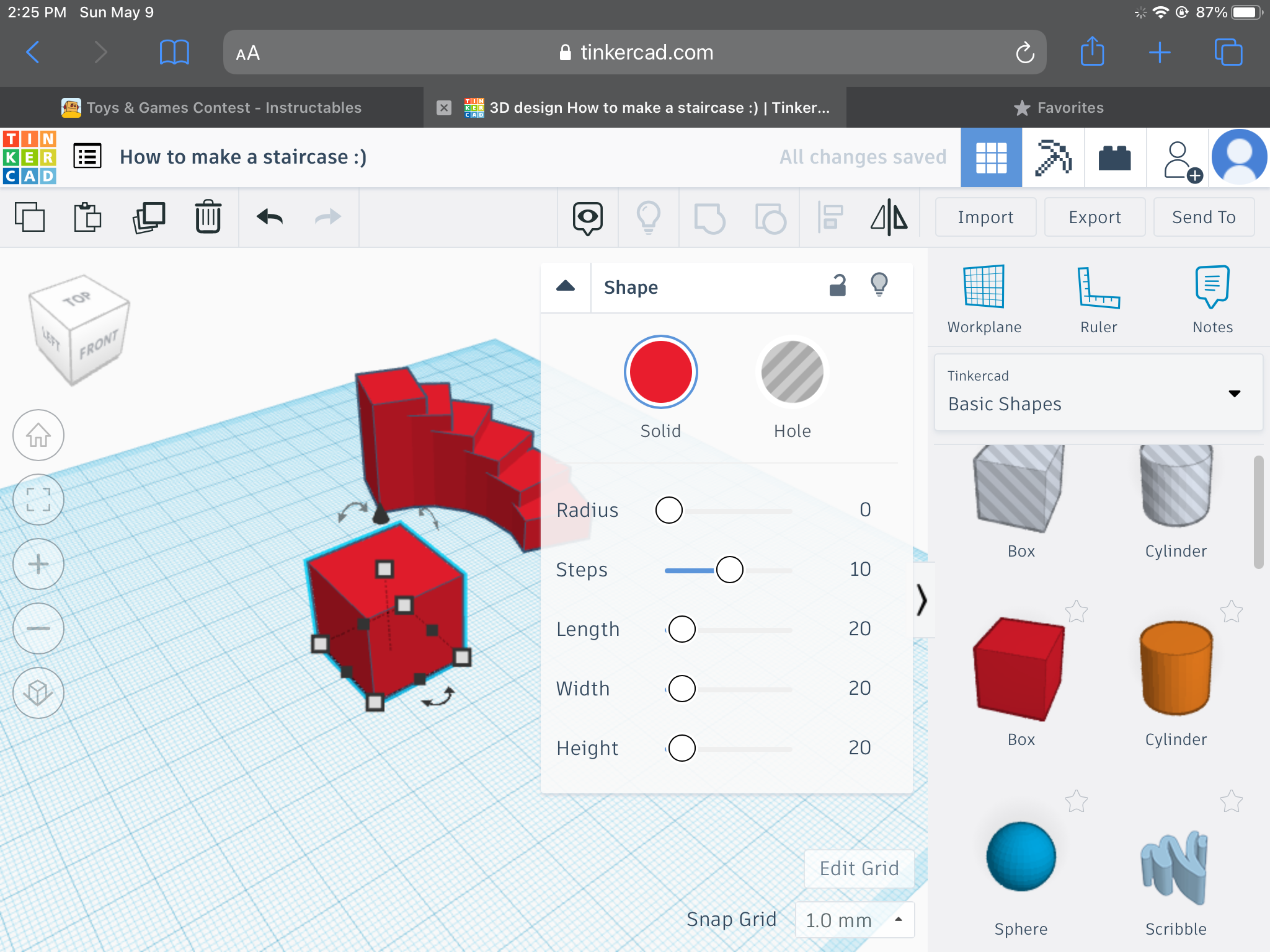The image size is (1270, 952).
Task: Open the Blocks pickaxe mode
Action: click(1053, 157)
